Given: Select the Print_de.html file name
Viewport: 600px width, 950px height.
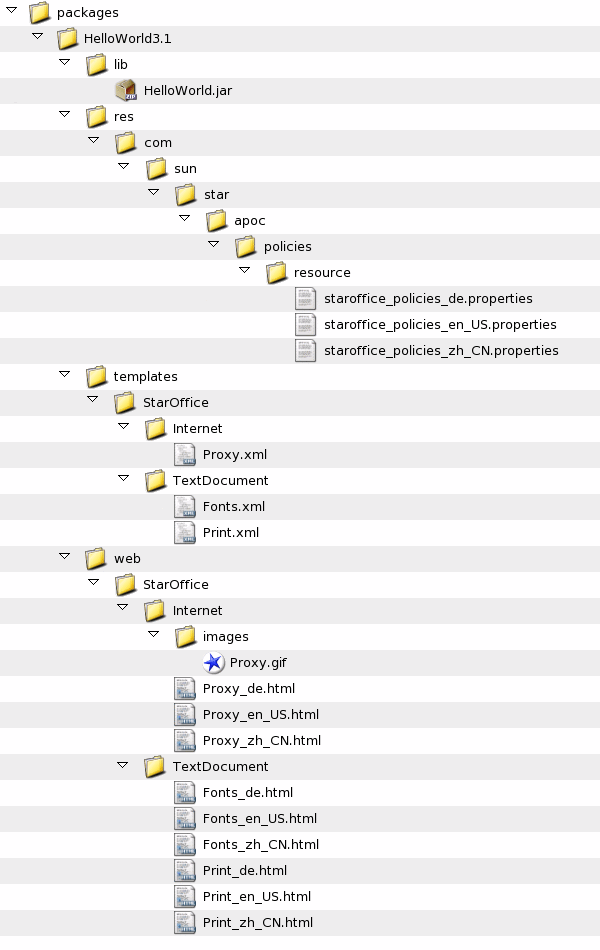Looking at the screenshot, I should 244,871.
